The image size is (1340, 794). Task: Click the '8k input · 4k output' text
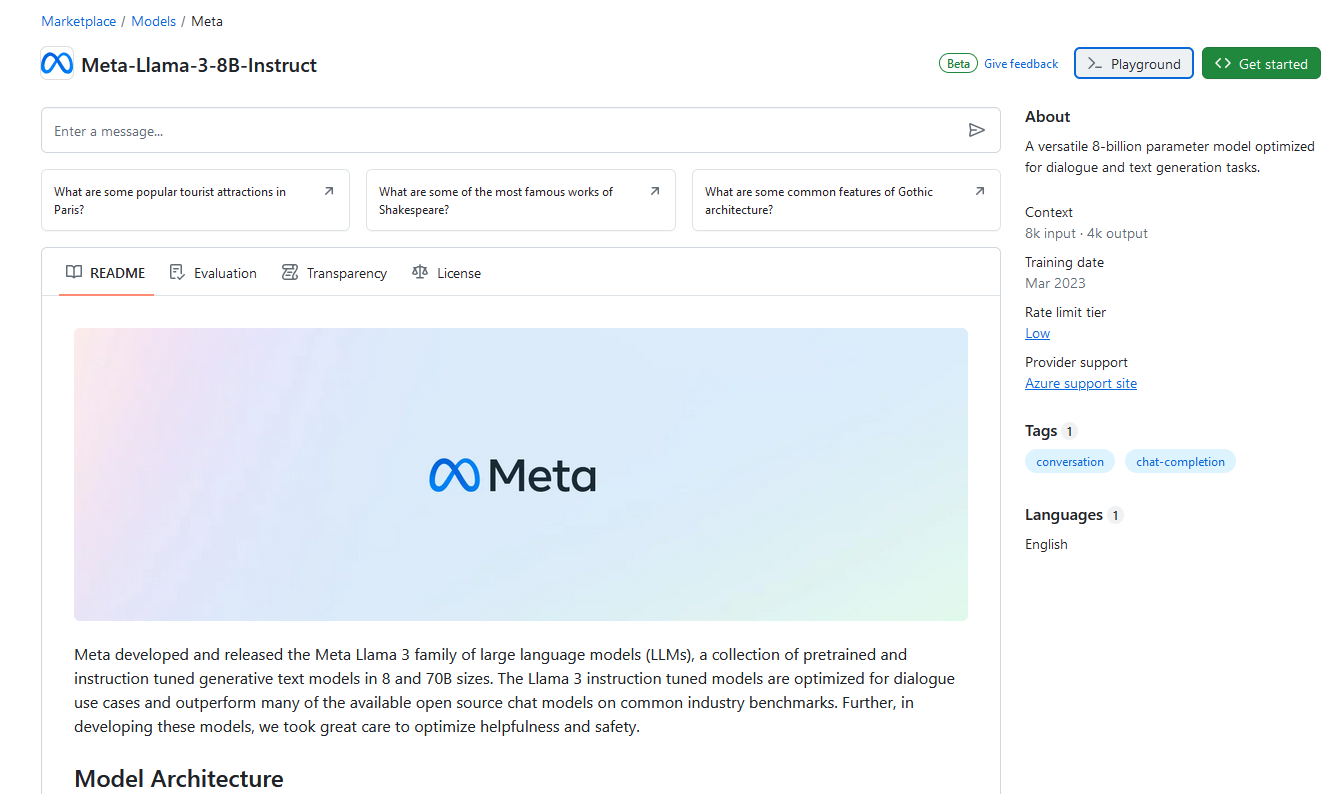pos(1086,233)
